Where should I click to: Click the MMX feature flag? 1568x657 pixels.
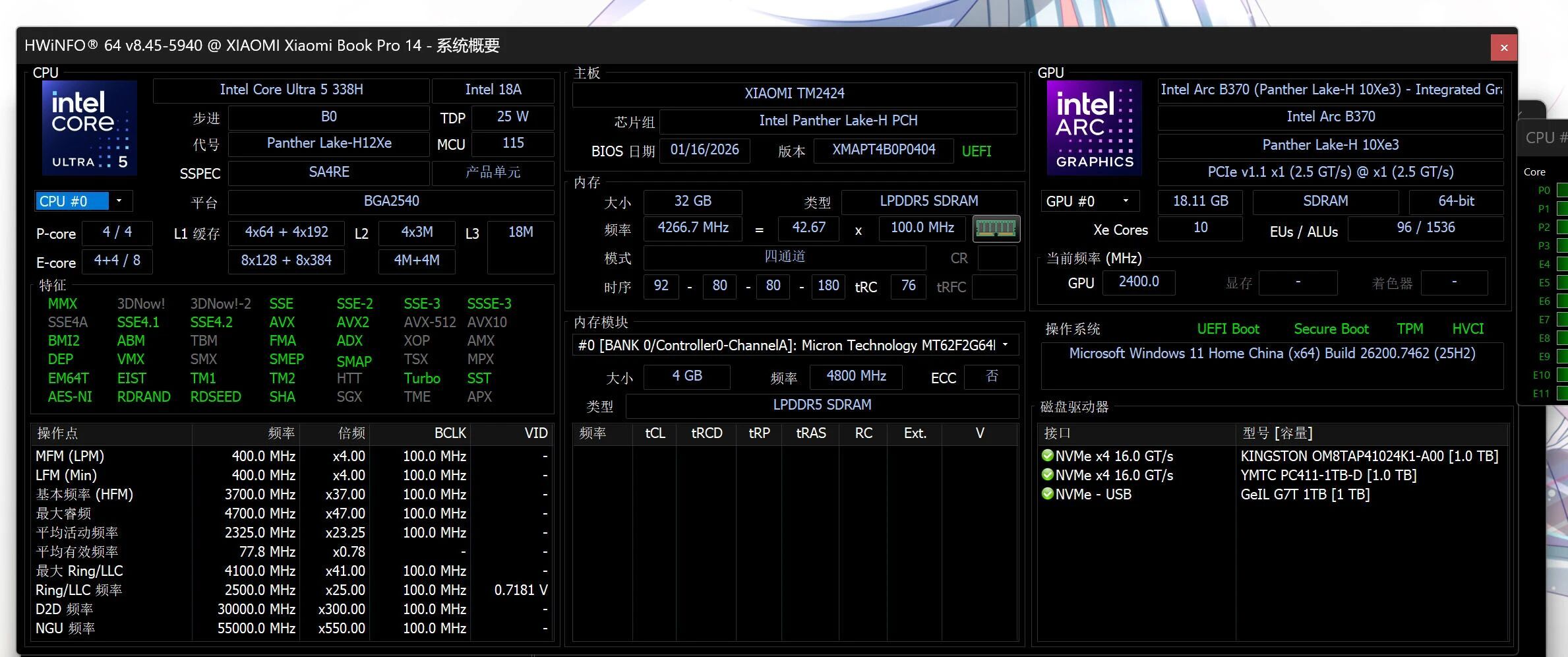(x=63, y=303)
